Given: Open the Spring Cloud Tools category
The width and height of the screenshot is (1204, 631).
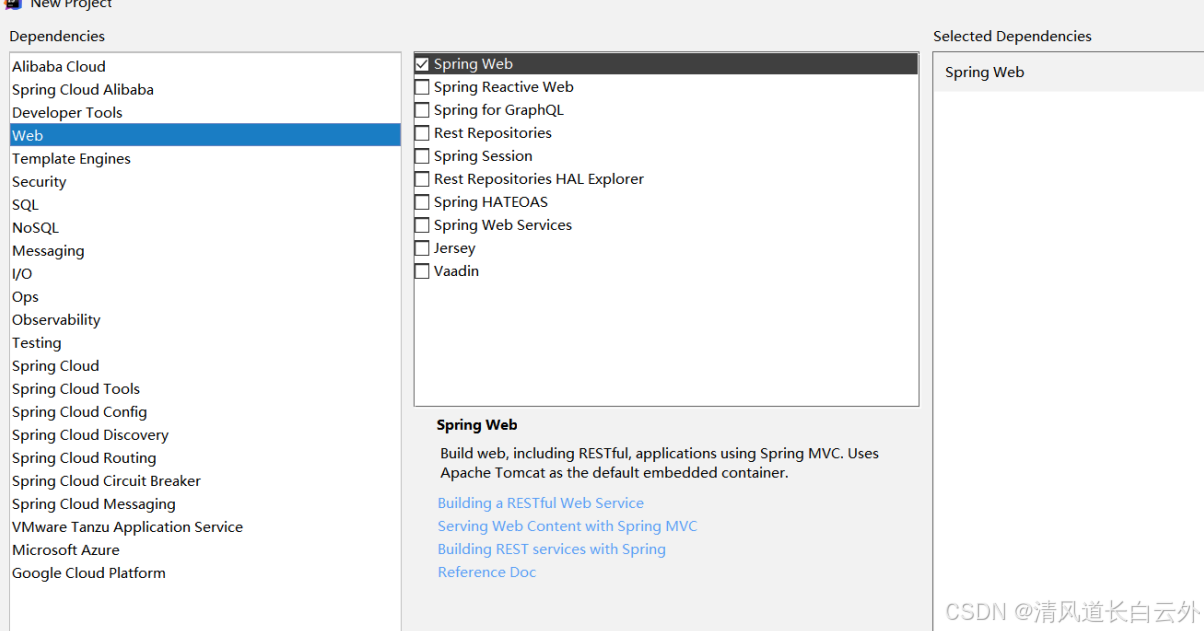Looking at the screenshot, I should point(205,388).
